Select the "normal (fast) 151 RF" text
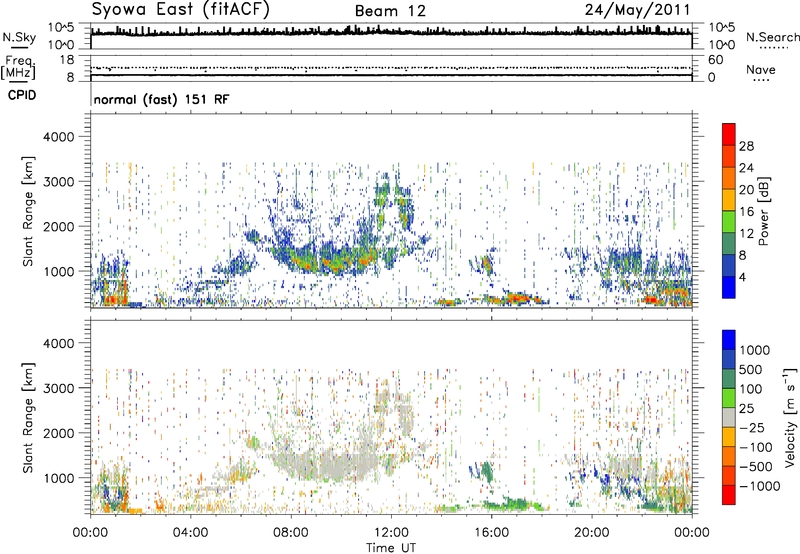 coord(161,99)
